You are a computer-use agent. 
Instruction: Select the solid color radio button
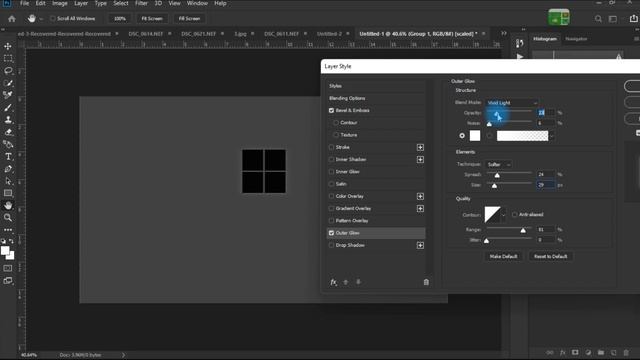(462, 136)
